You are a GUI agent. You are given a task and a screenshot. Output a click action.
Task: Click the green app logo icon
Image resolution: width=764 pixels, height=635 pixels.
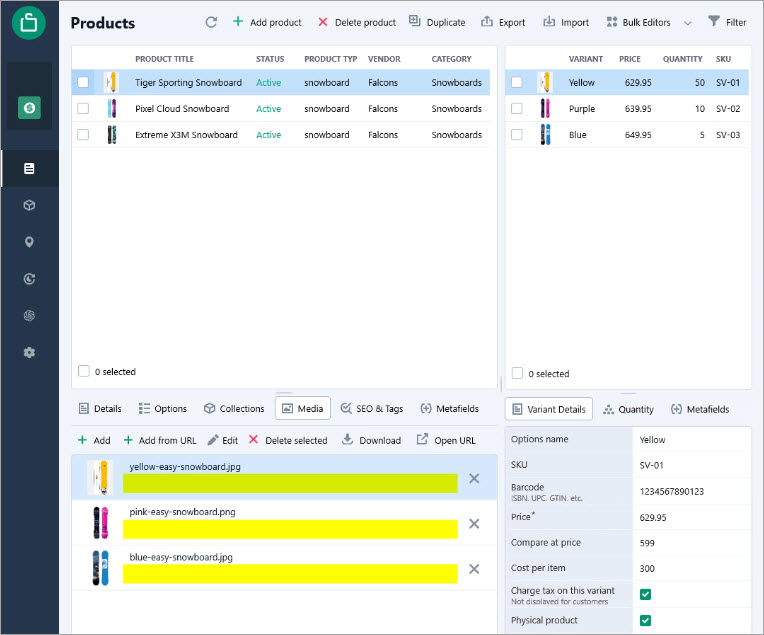tap(29, 23)
